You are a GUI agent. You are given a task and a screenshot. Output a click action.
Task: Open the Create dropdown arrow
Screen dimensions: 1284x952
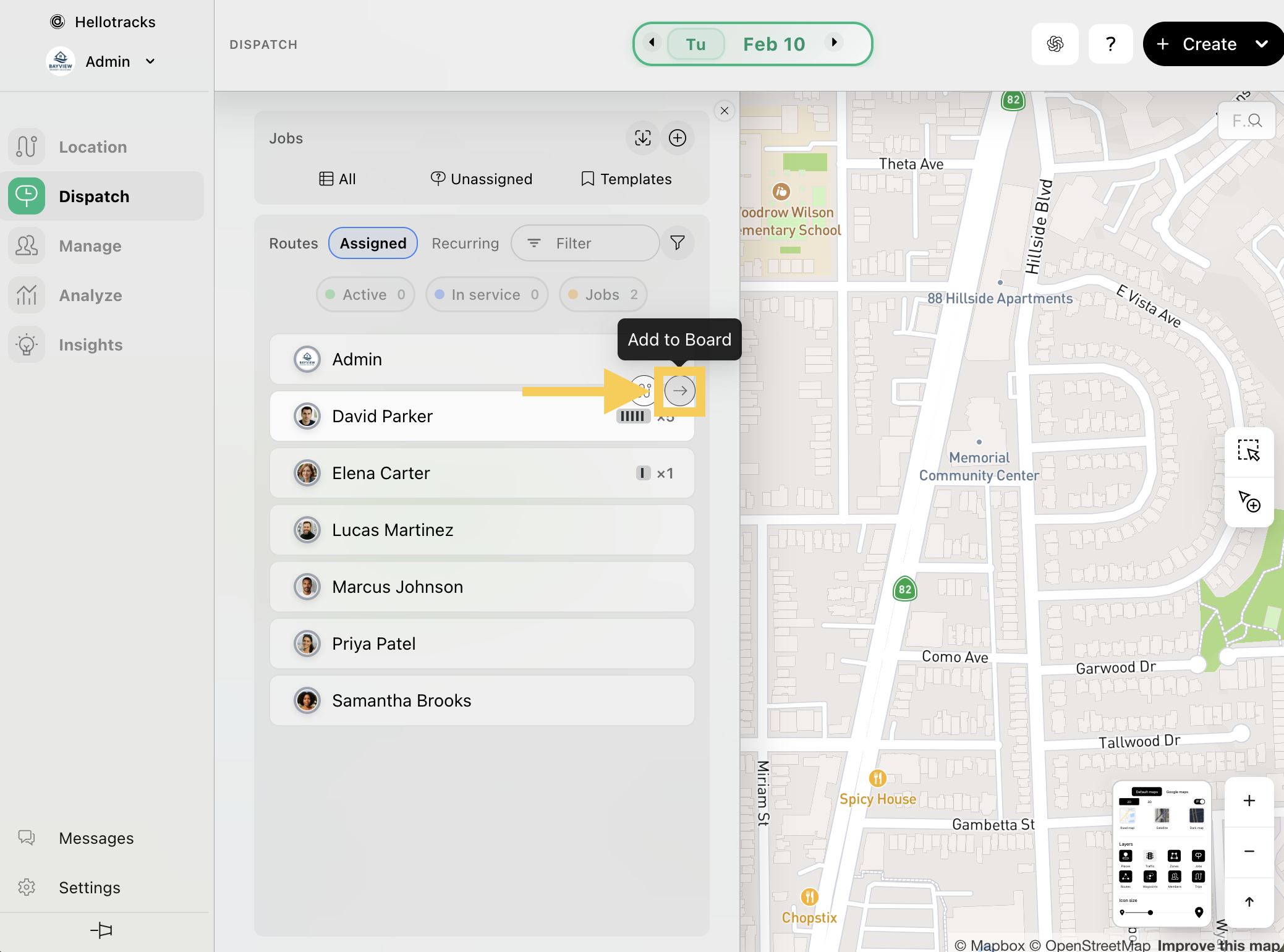coord(1262,44)
